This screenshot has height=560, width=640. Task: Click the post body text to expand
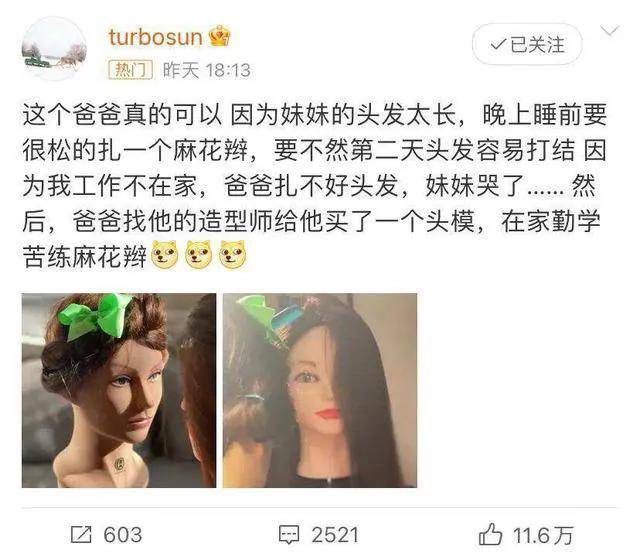(x=315, y=186)
